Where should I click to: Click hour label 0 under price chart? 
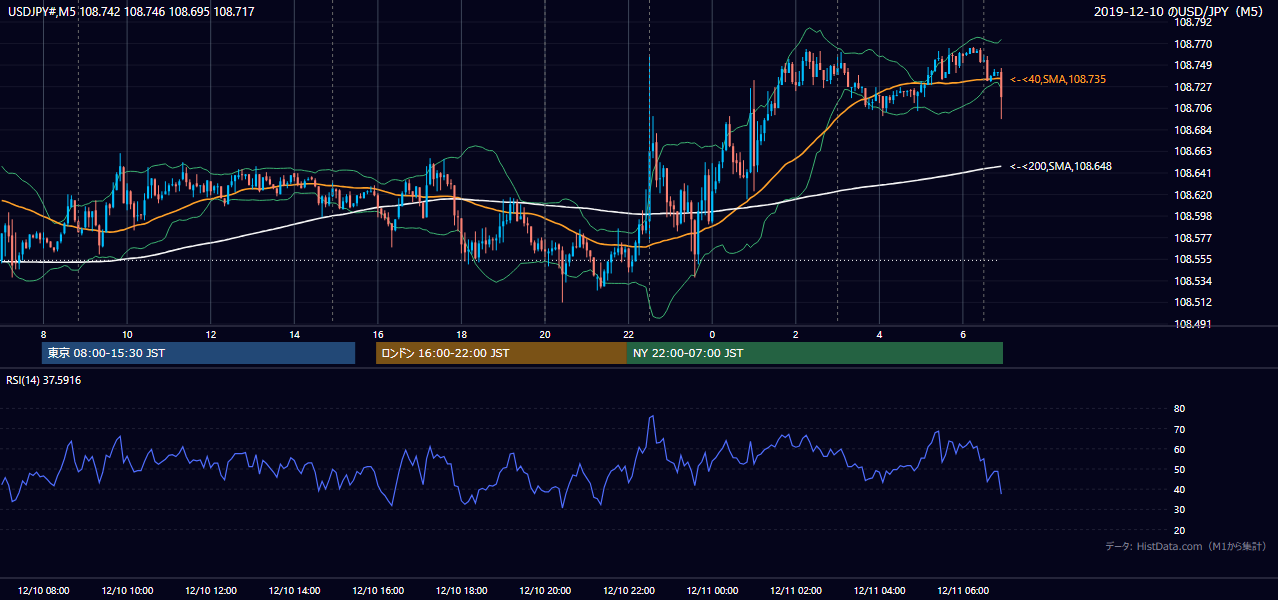click(x=712, y=334)
